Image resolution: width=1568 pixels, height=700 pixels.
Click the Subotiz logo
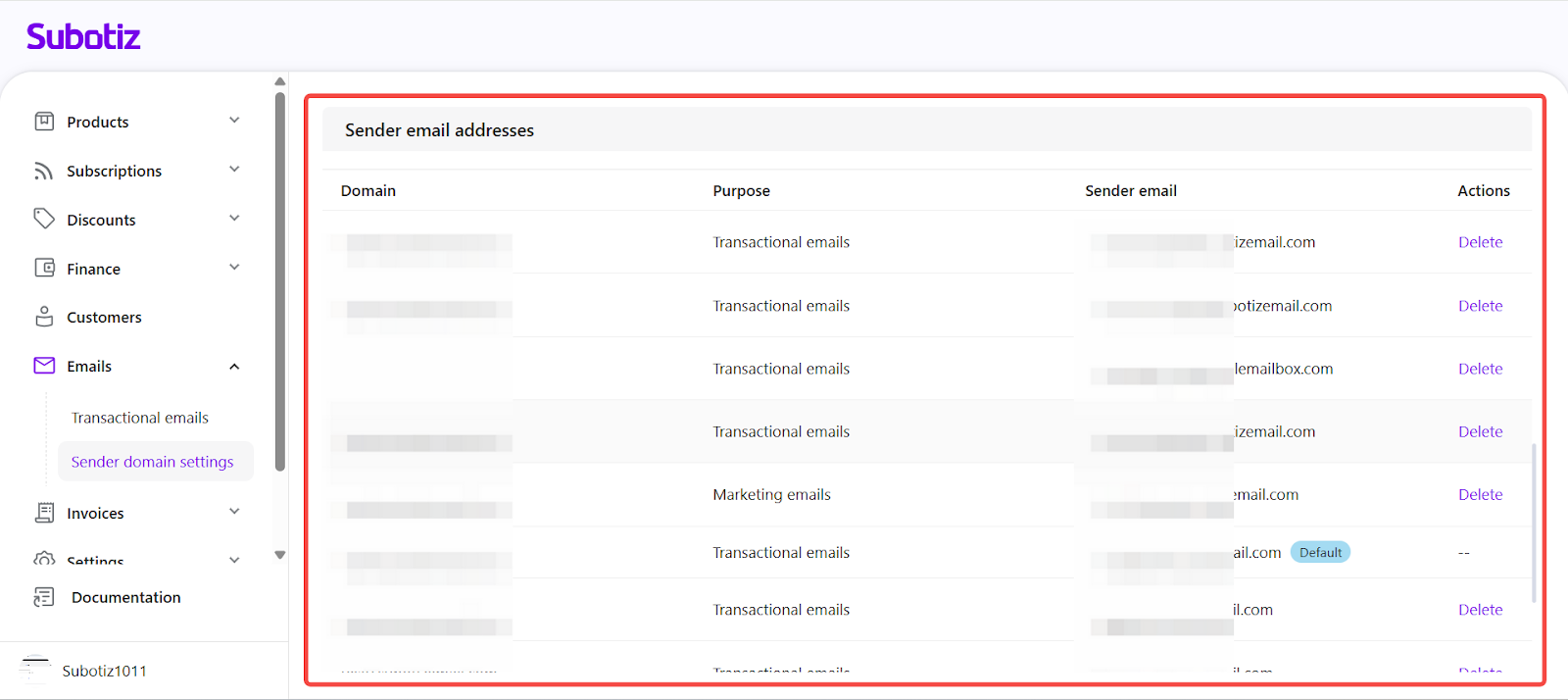pyautogui.click(x=83, y=37)
